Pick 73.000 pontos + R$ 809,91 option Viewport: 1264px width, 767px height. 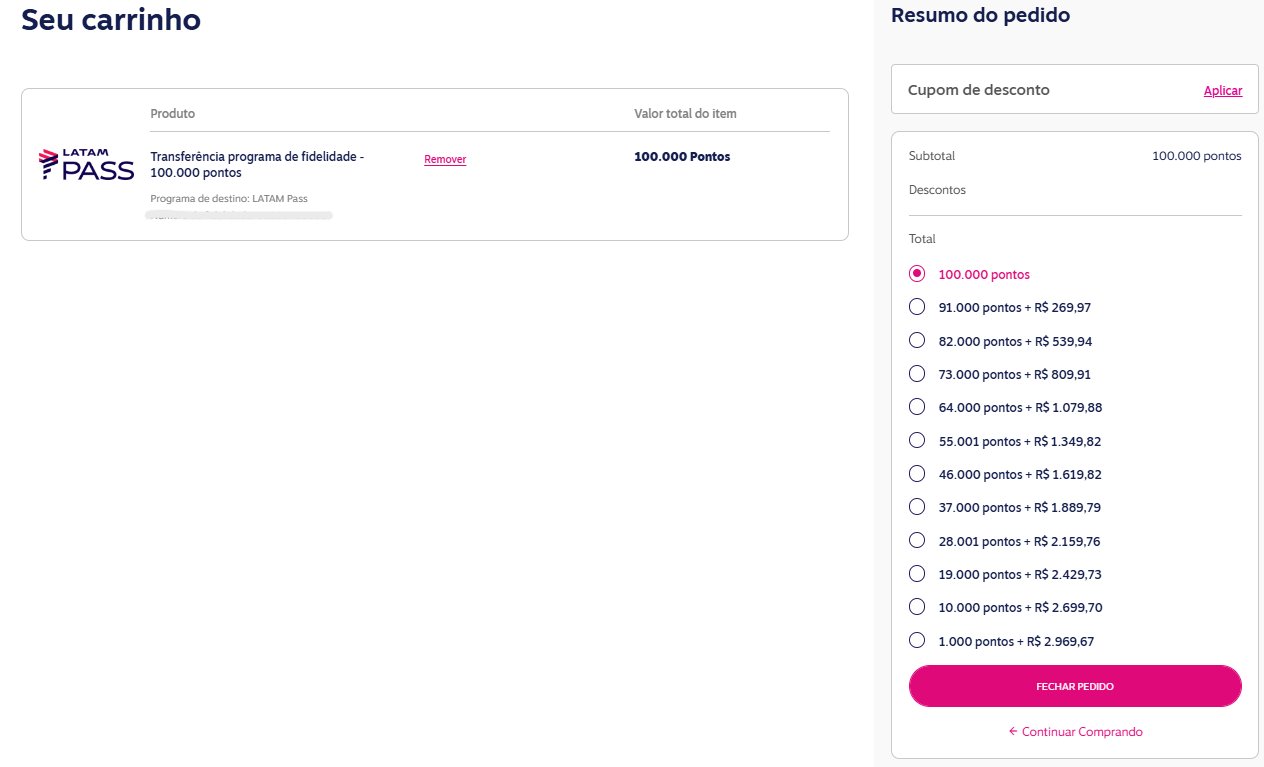pos(917,374)
